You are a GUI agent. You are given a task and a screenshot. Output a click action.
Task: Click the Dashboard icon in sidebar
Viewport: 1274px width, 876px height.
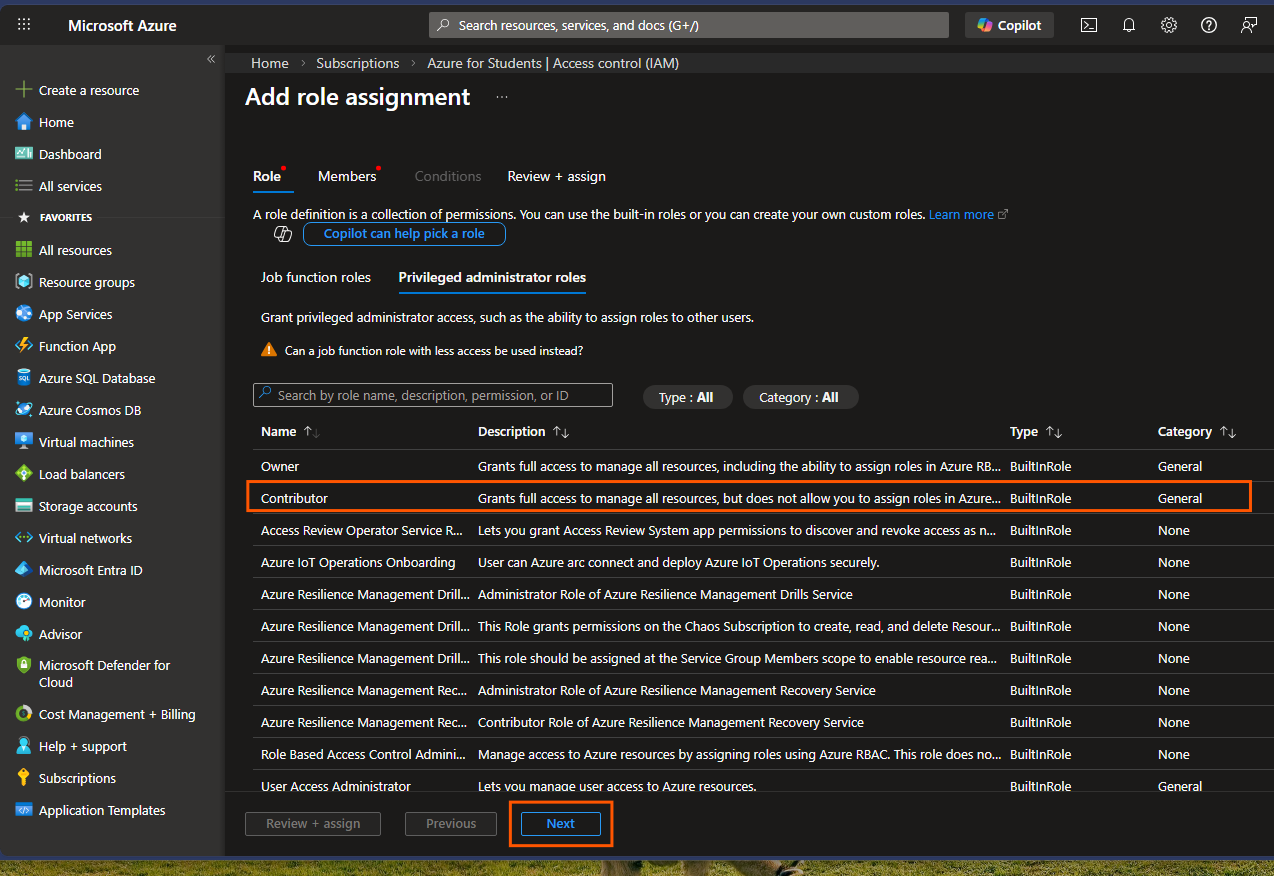coord(24,154)
